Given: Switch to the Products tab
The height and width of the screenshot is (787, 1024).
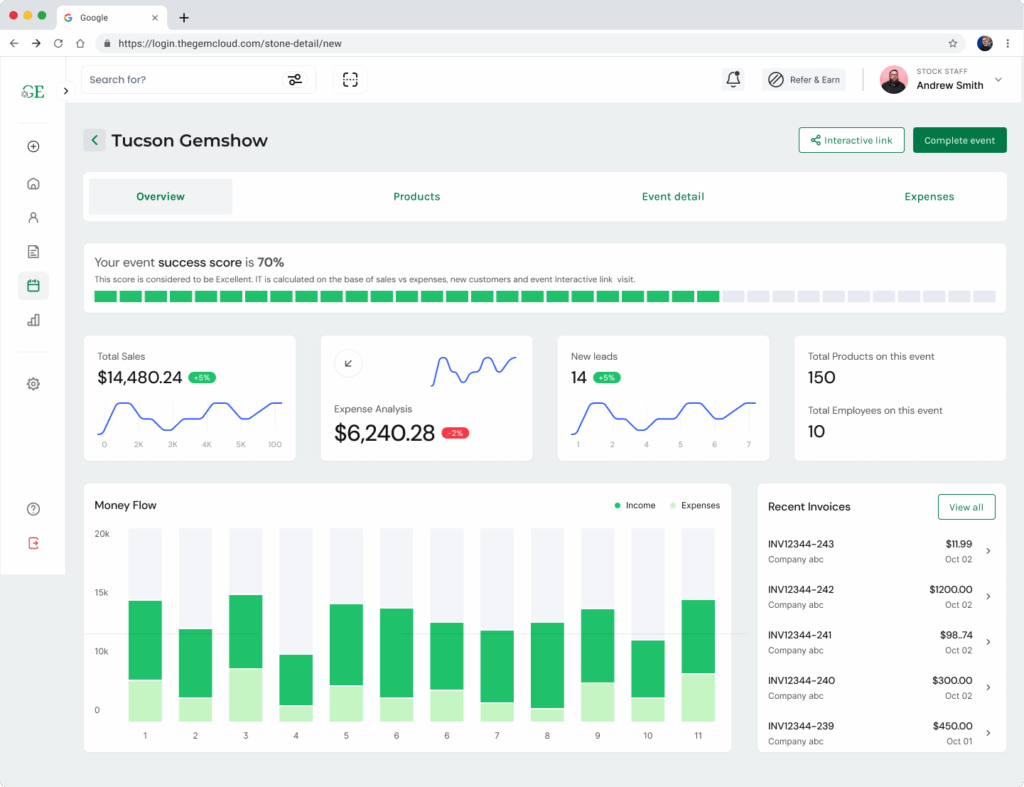Looking at the screenshot, I should [416, 197].
